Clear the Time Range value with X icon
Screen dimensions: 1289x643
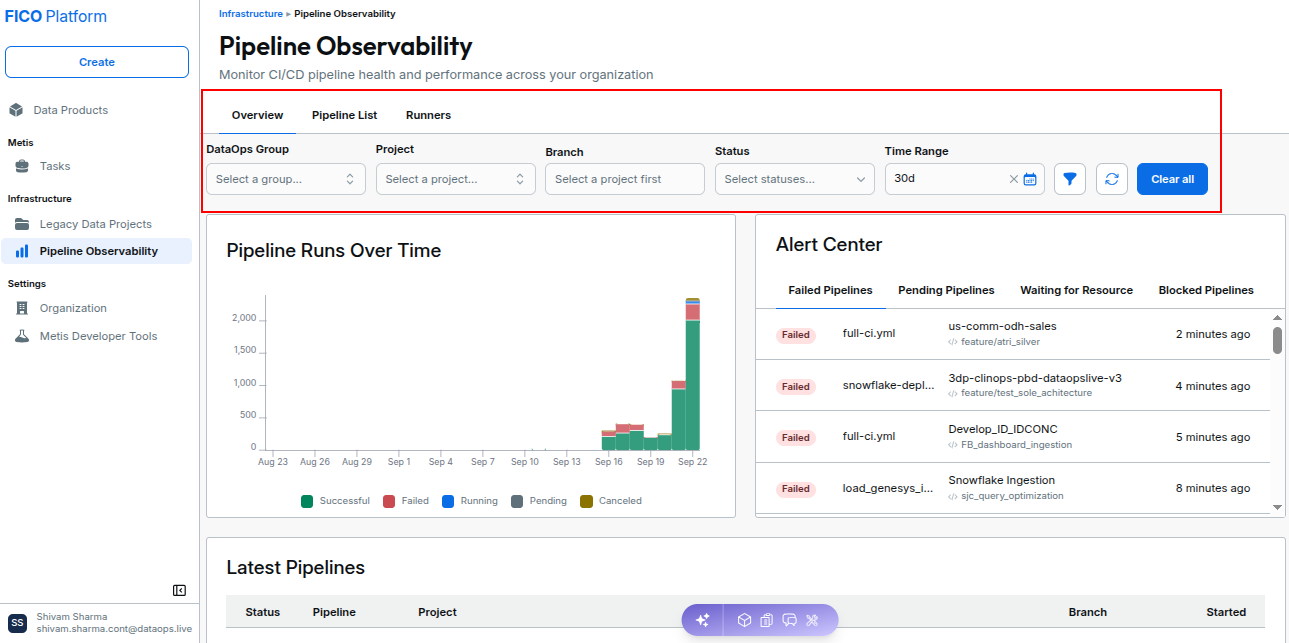point(1014,179)
